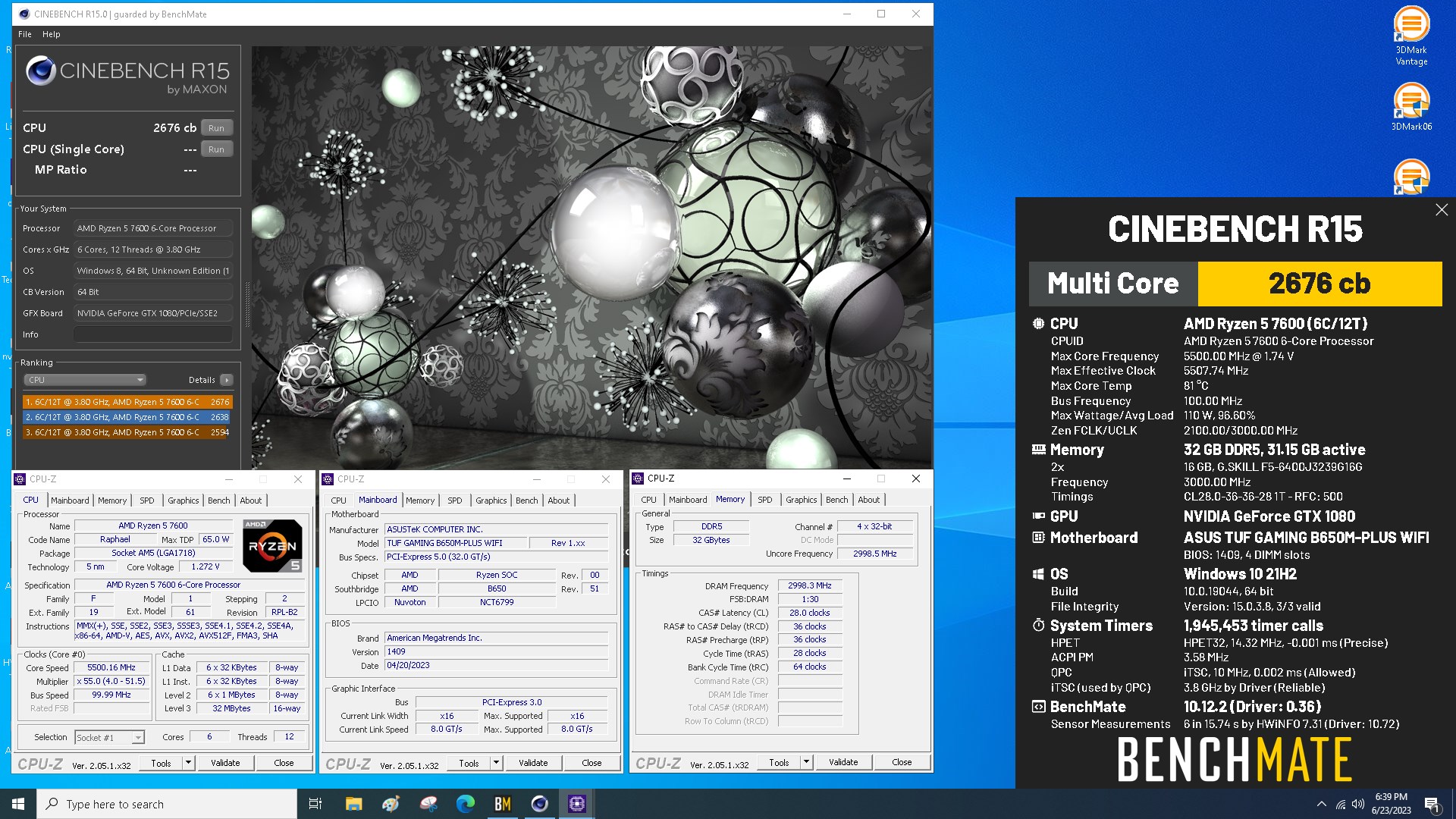Open the Help menu in Cinebench
The height and width of the screenshot is (819, 1456).
[x=51, y=34]
